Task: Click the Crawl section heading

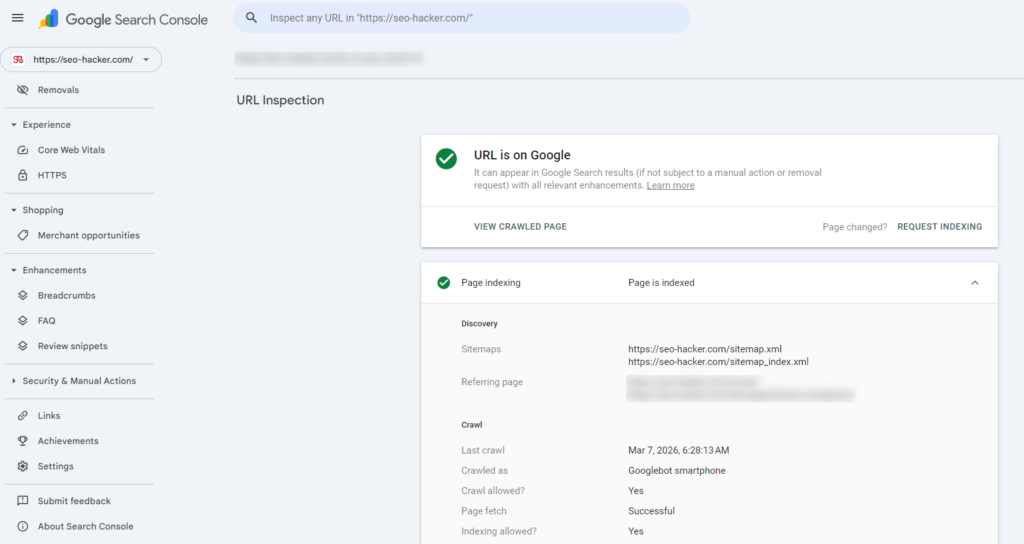Action: 472,425
